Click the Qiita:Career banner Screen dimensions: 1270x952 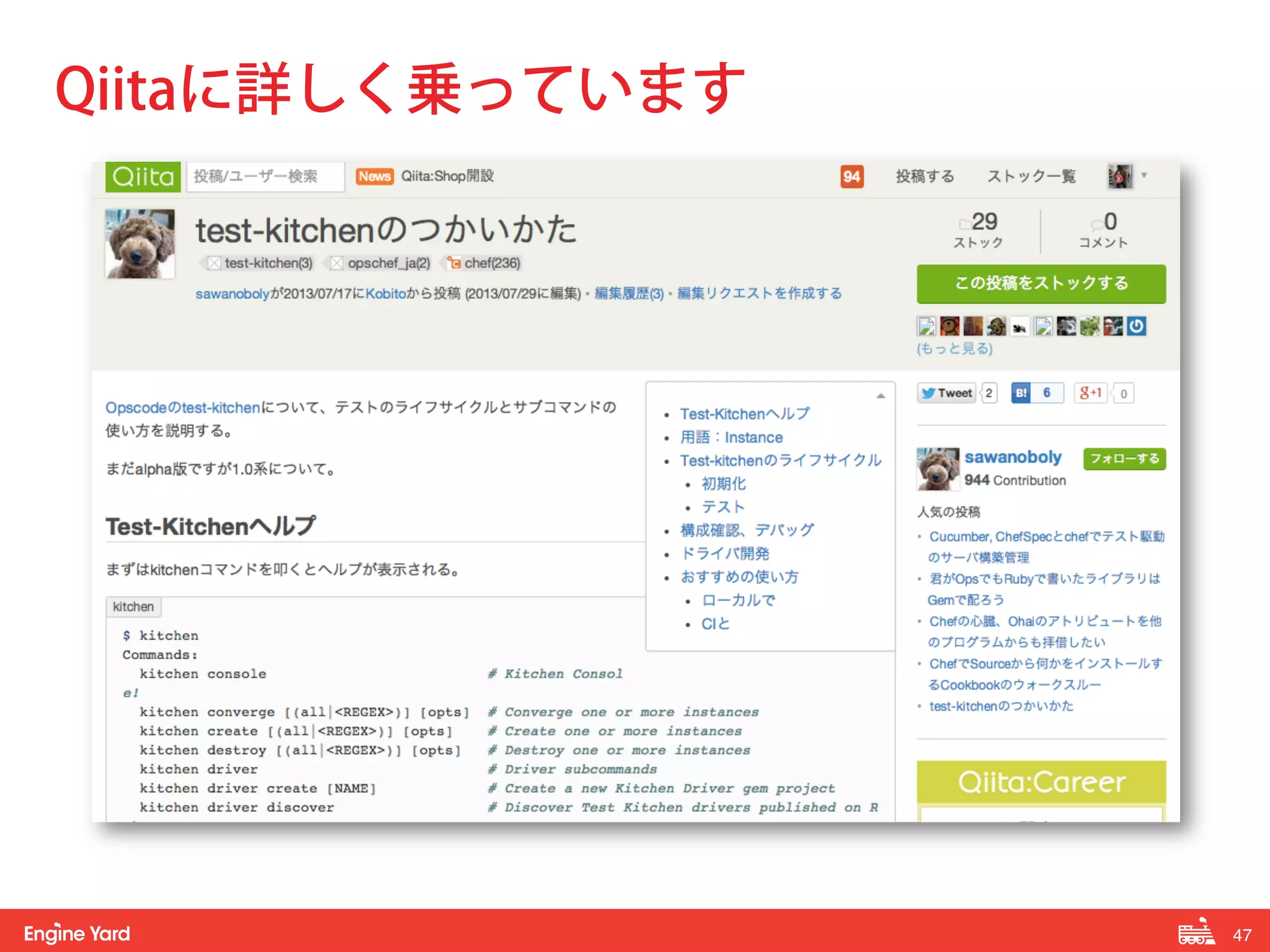click(1041, 782)
